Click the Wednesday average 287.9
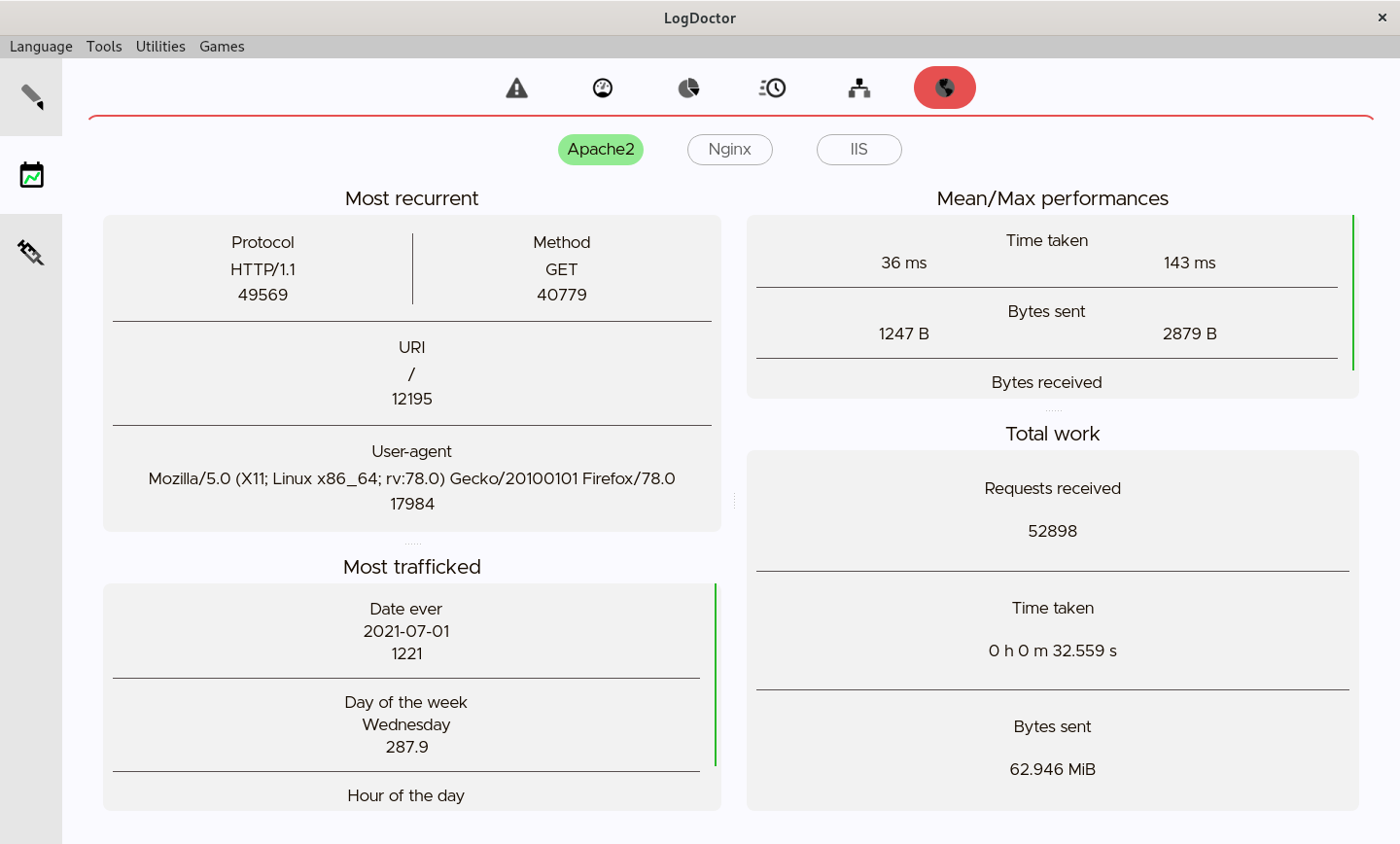Image resolution: width=1400 pixels, height=844 pixels. coord(406,747)
